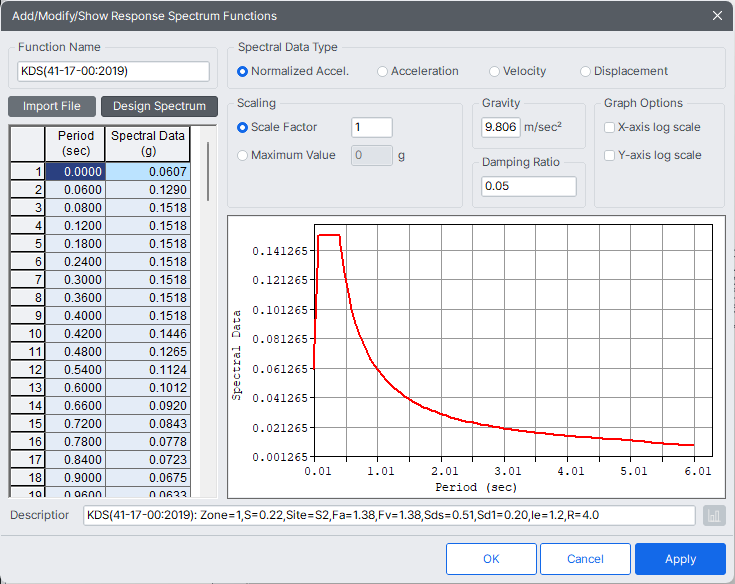This screenshot has width=735, height=584.
Task: Click the response spectrum graph curve plateau
Action: (x=329, y=235)
